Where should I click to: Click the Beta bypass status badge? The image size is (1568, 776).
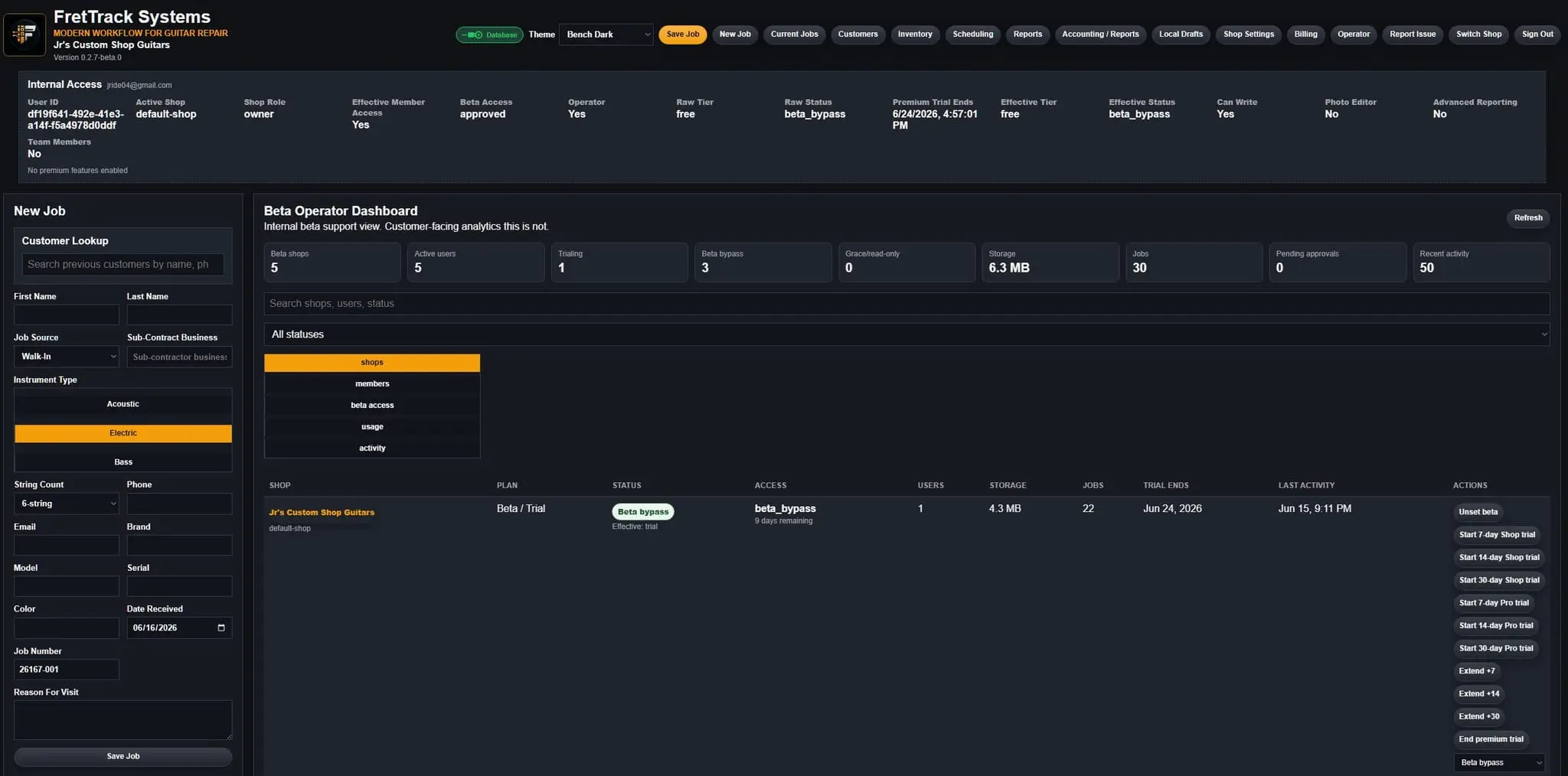click(643, 512)
